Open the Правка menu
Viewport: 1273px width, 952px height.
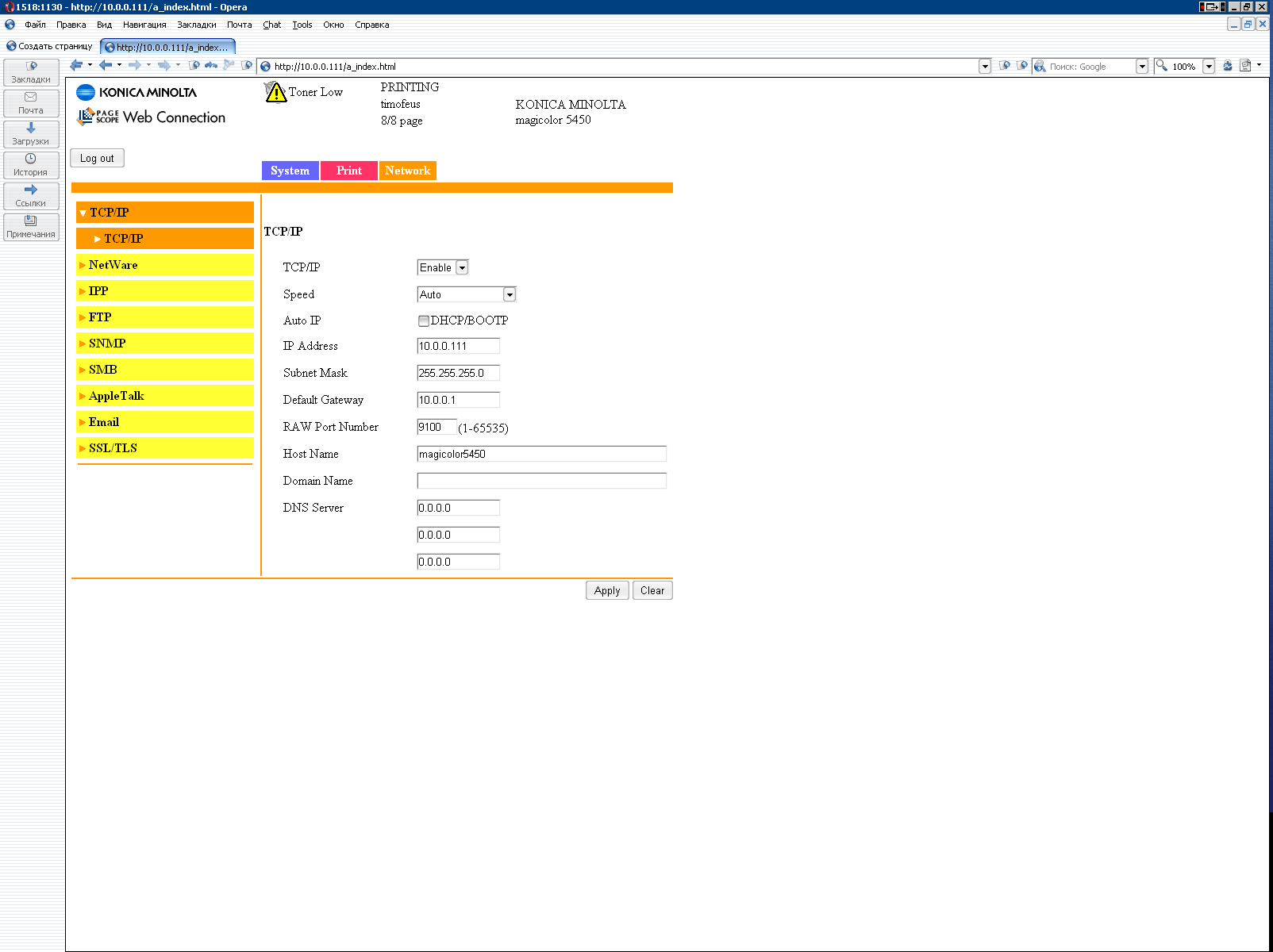tap(71, 25)
